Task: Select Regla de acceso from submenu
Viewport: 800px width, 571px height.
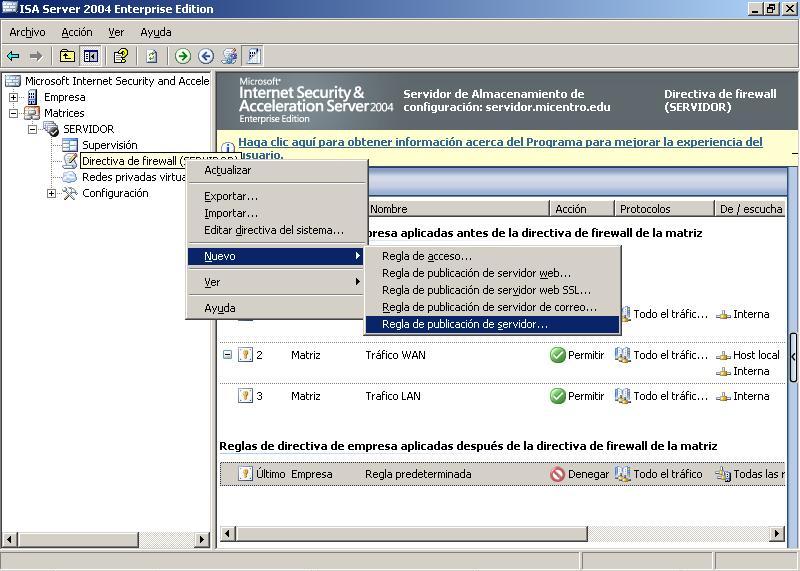Action: pos(427,256)
